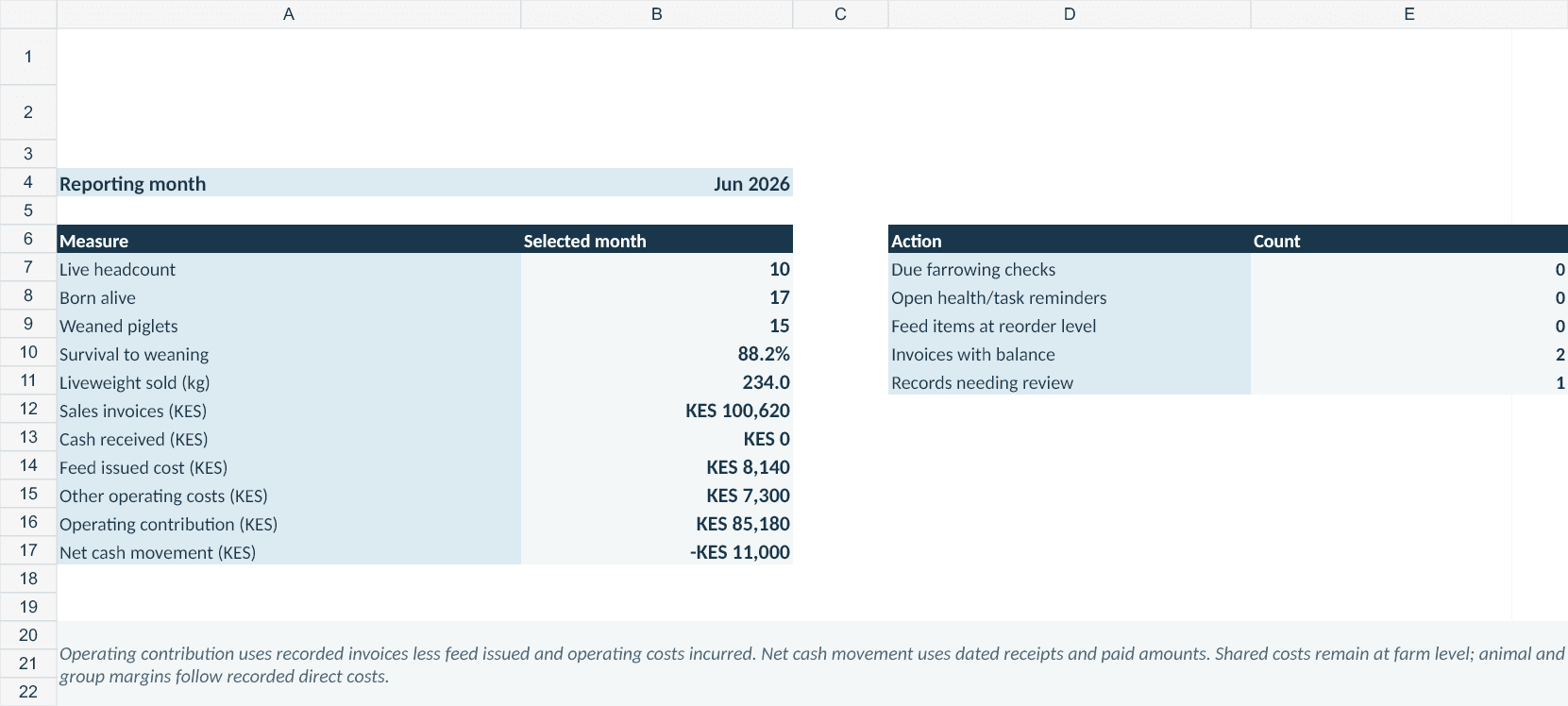Click the 'Feed items at reorder level' cell
The image size is (1568, 706).
coord(1070,324)
